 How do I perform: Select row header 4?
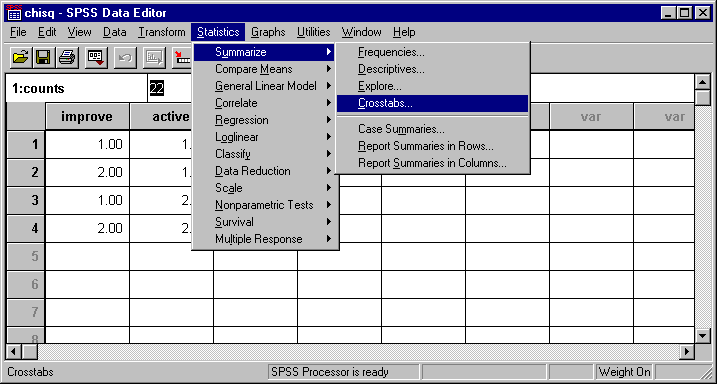pyautogui.click(x=26, y=228)
